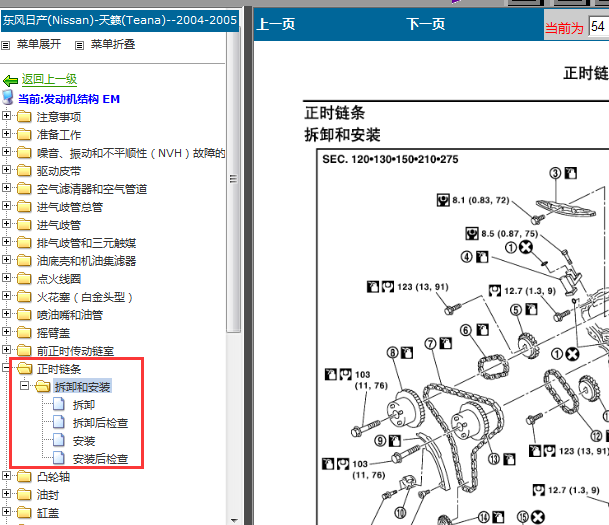
Task: Click the 东风日产(Nissan)-天籁(Teana) title bar text
Action: pyautogui.click(x=120, y=20)
